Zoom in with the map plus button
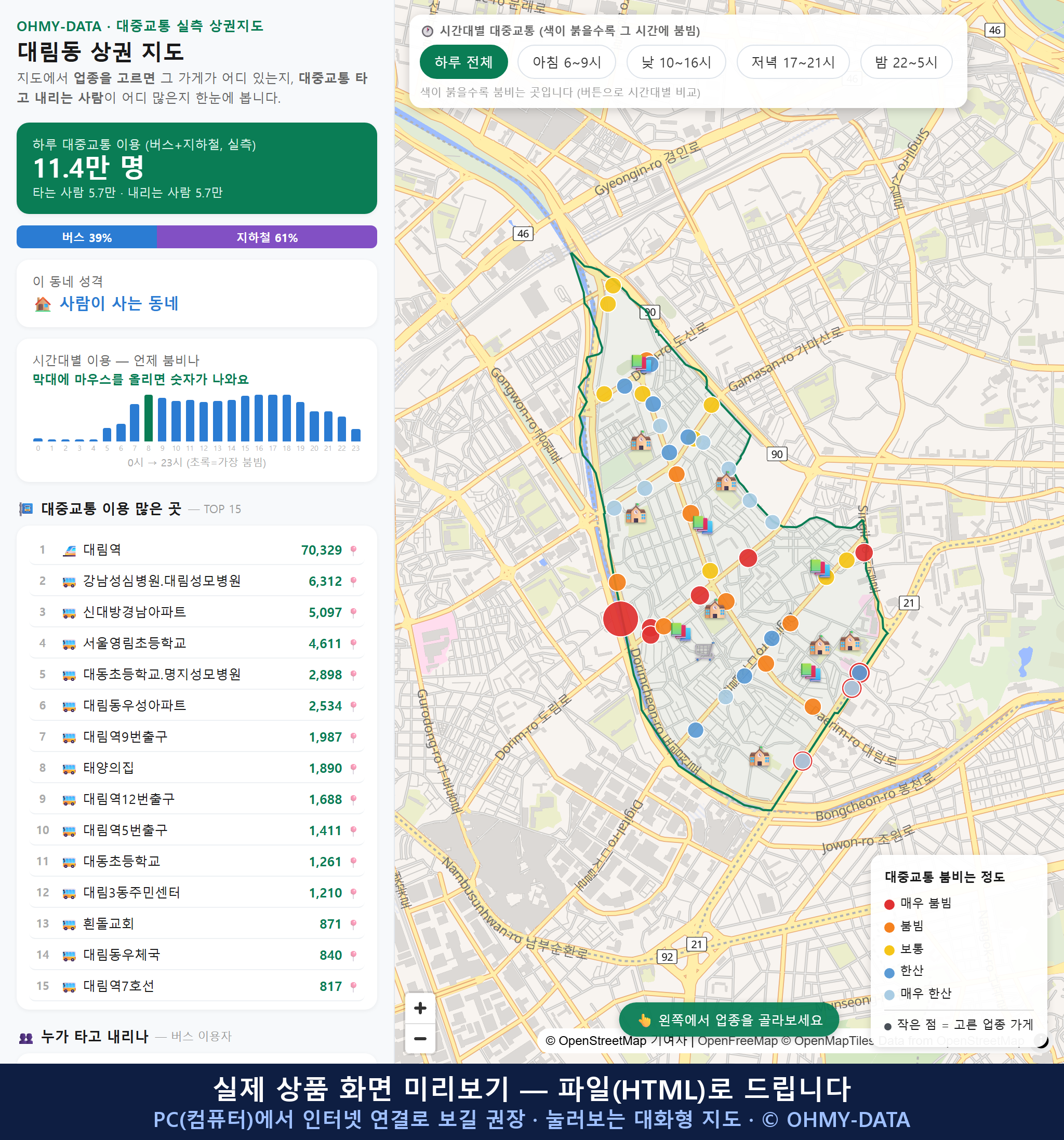Screen dimensions: 1064x1140 [x=420, y=1008]
